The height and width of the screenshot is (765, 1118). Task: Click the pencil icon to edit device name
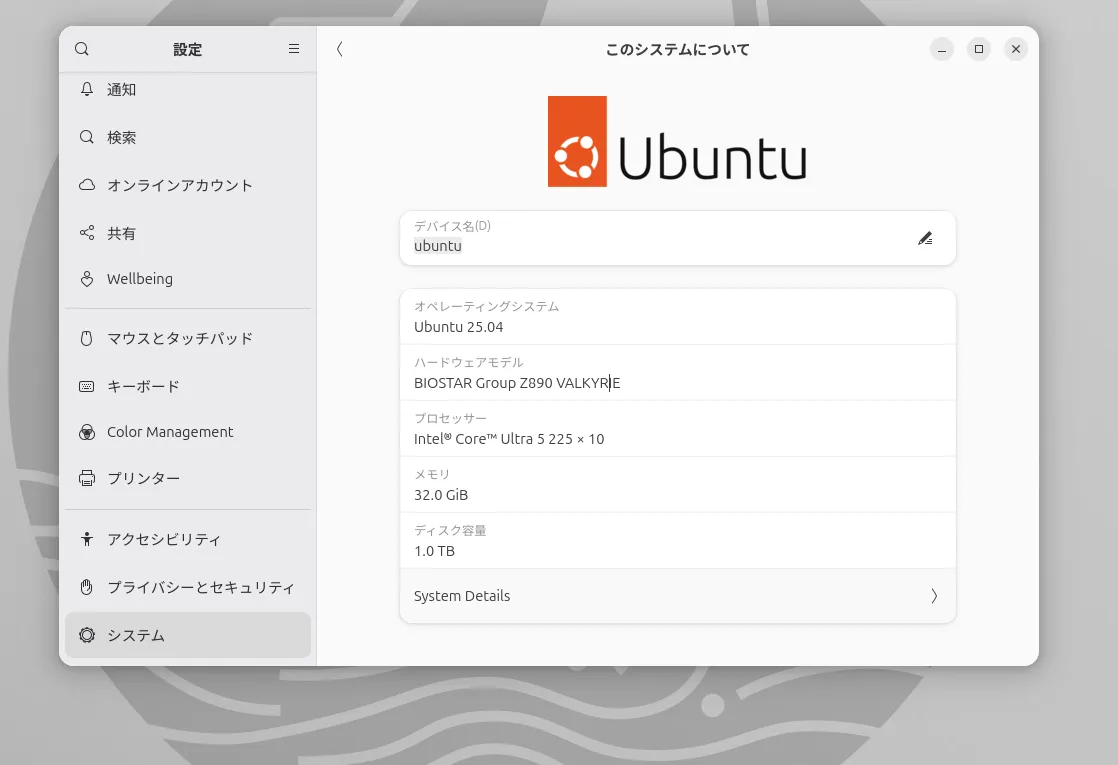[x=925, y=238]
